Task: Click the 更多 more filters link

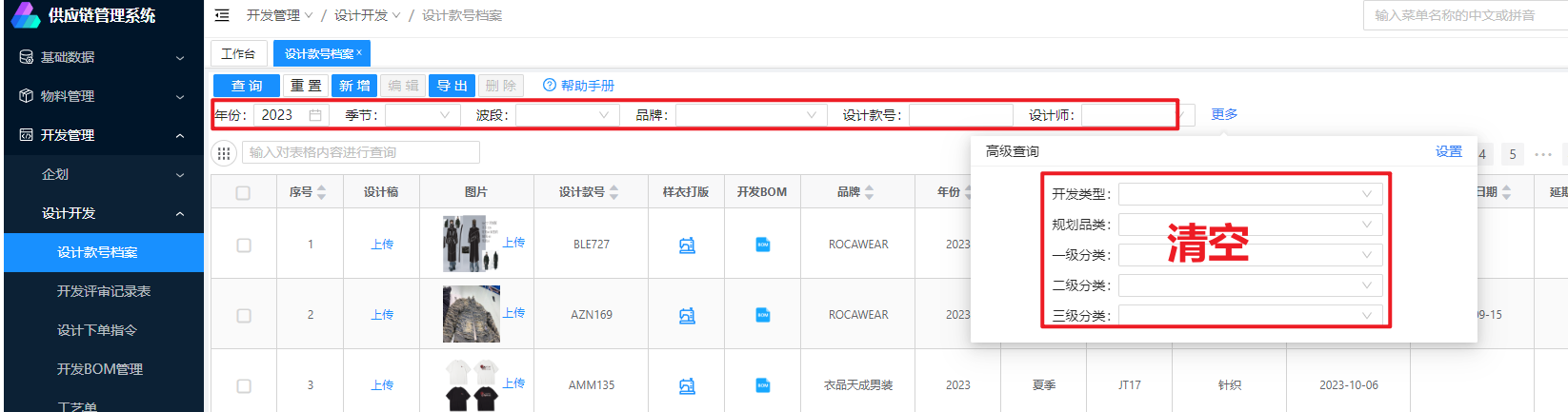Action: 1224,114
